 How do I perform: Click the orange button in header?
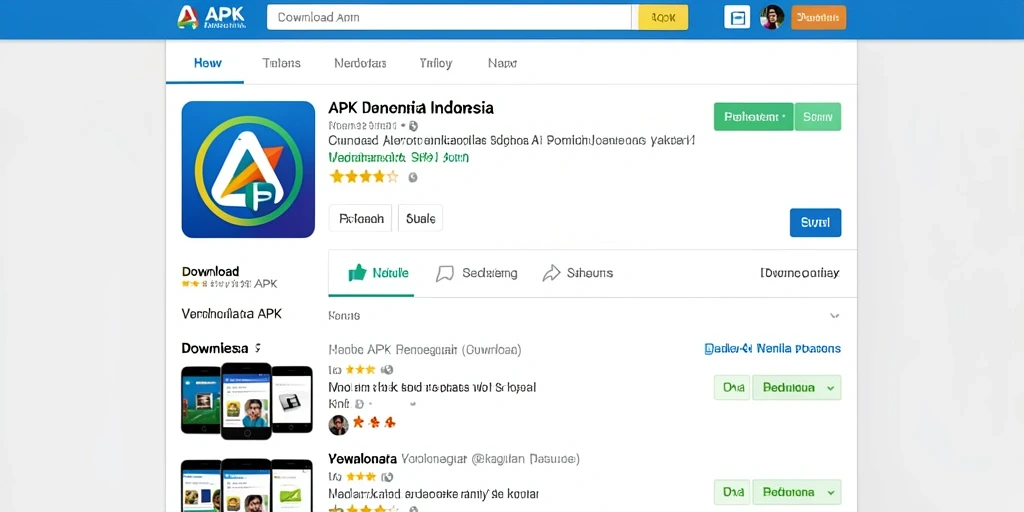tap(818, 18)
